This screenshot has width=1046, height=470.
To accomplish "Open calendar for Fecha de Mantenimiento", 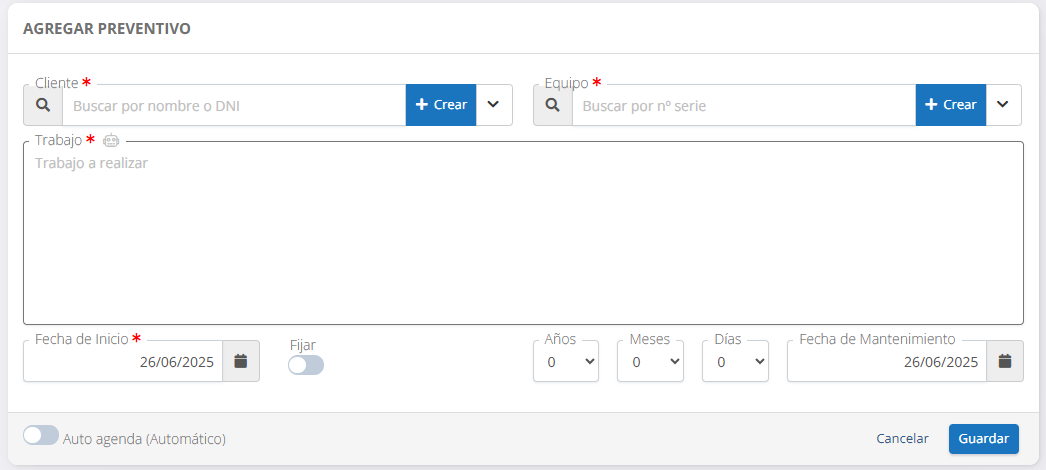I will tap(1005, 362).
